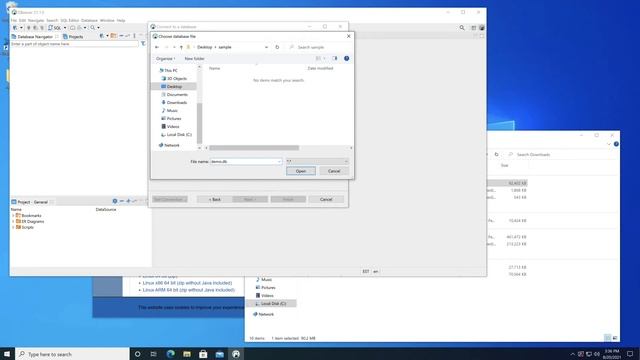Image resolution: width=640 pixels, height=360 pixels.
Task: Click the filter funnel icon in navigator
Action: [x=143, y=44]
